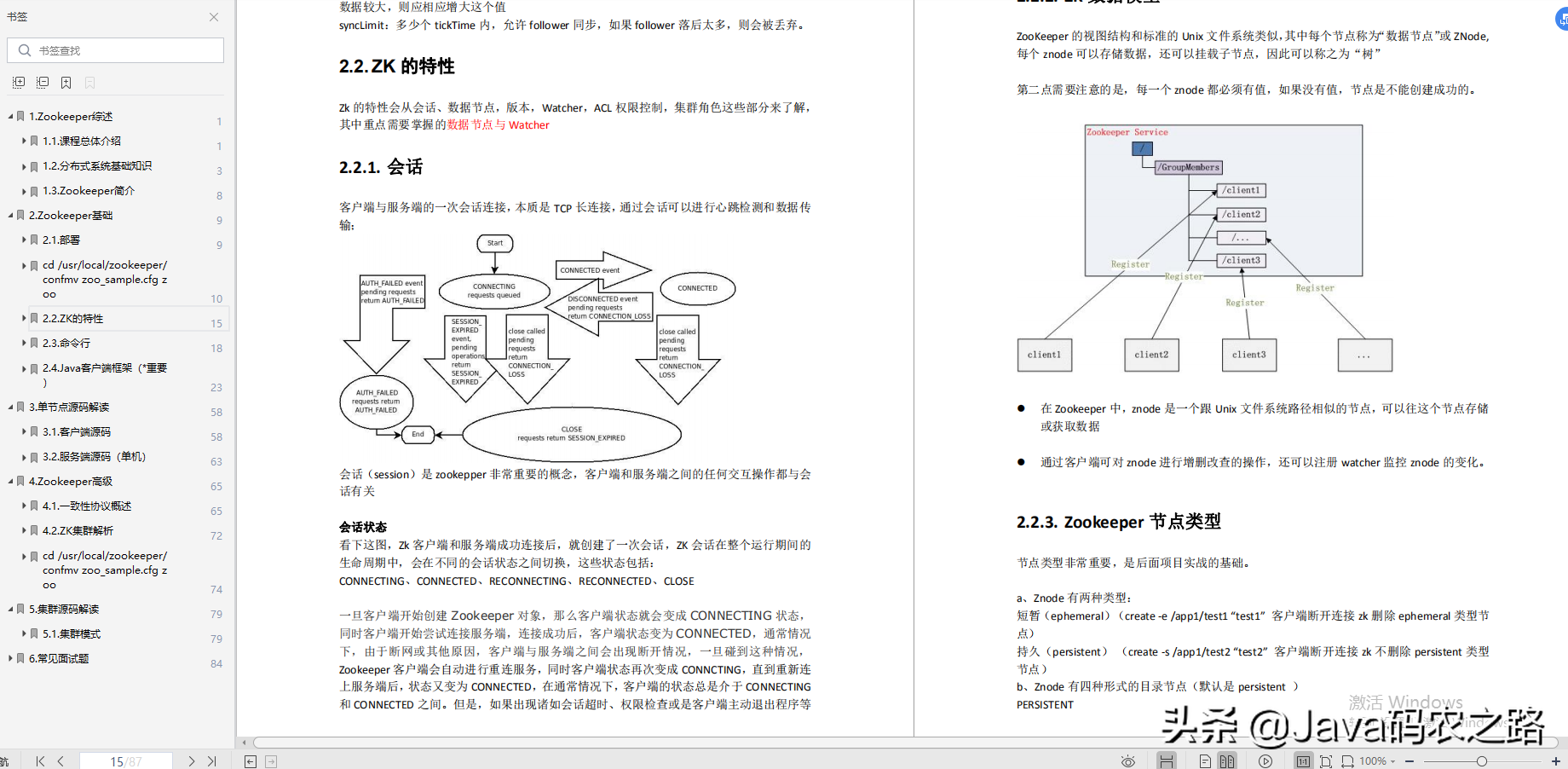Expand the 1.1.课程总体介绍 bookmark

[24, 141]
